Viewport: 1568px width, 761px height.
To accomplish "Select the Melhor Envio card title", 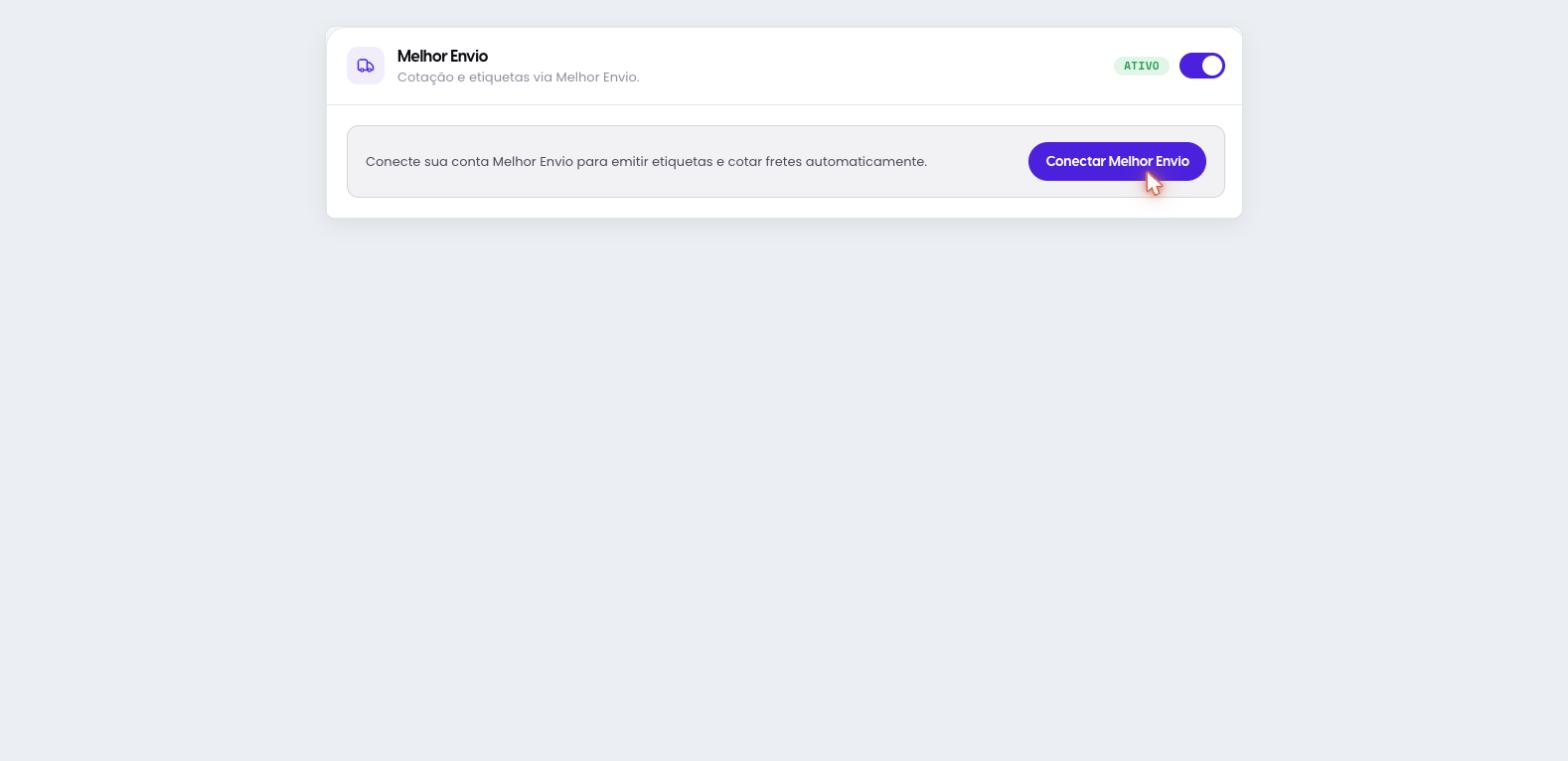I will click(x=442, y=56).
